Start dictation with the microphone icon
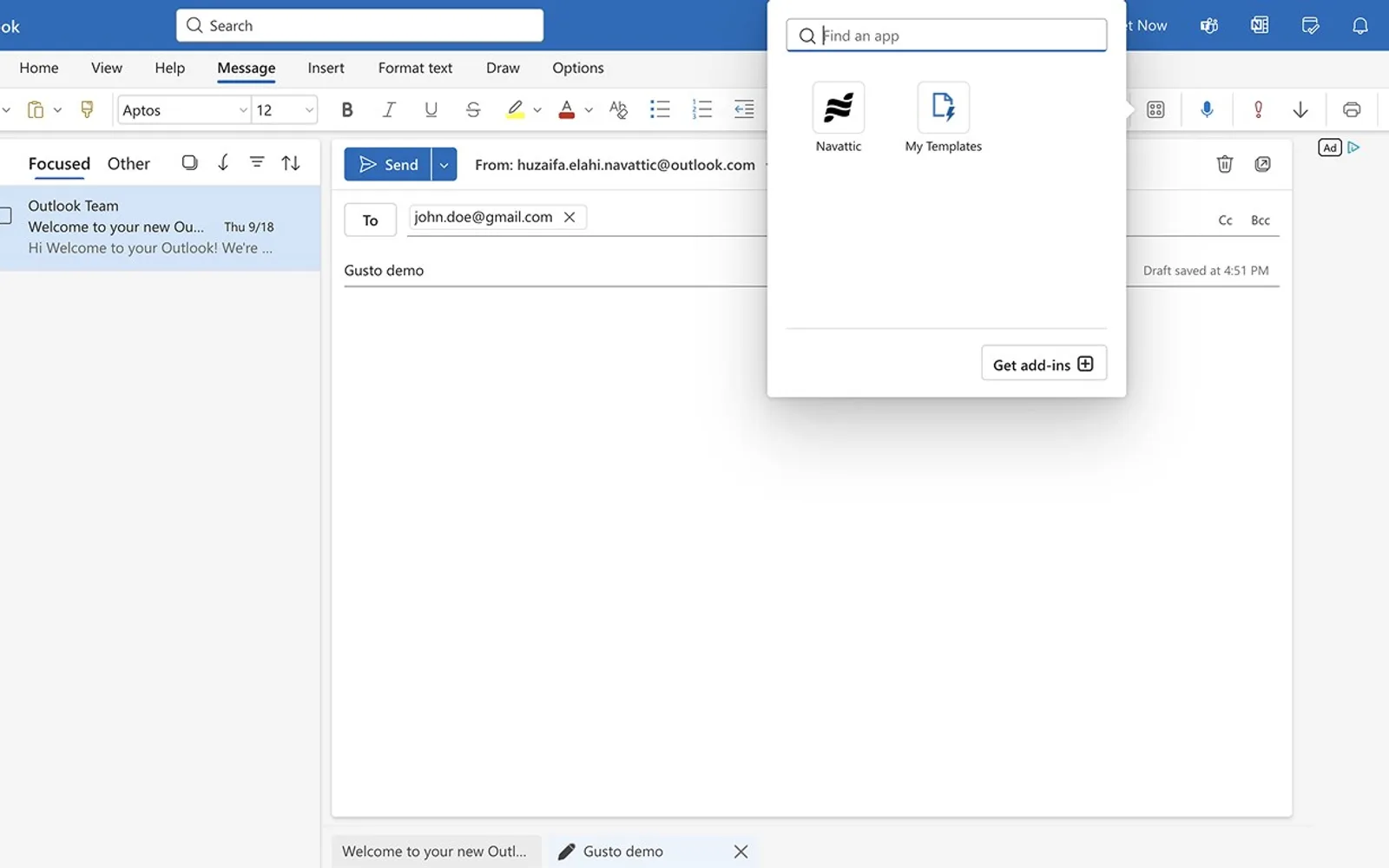1389x868 pixels. pyautogui.click(x=1207, y=109)
